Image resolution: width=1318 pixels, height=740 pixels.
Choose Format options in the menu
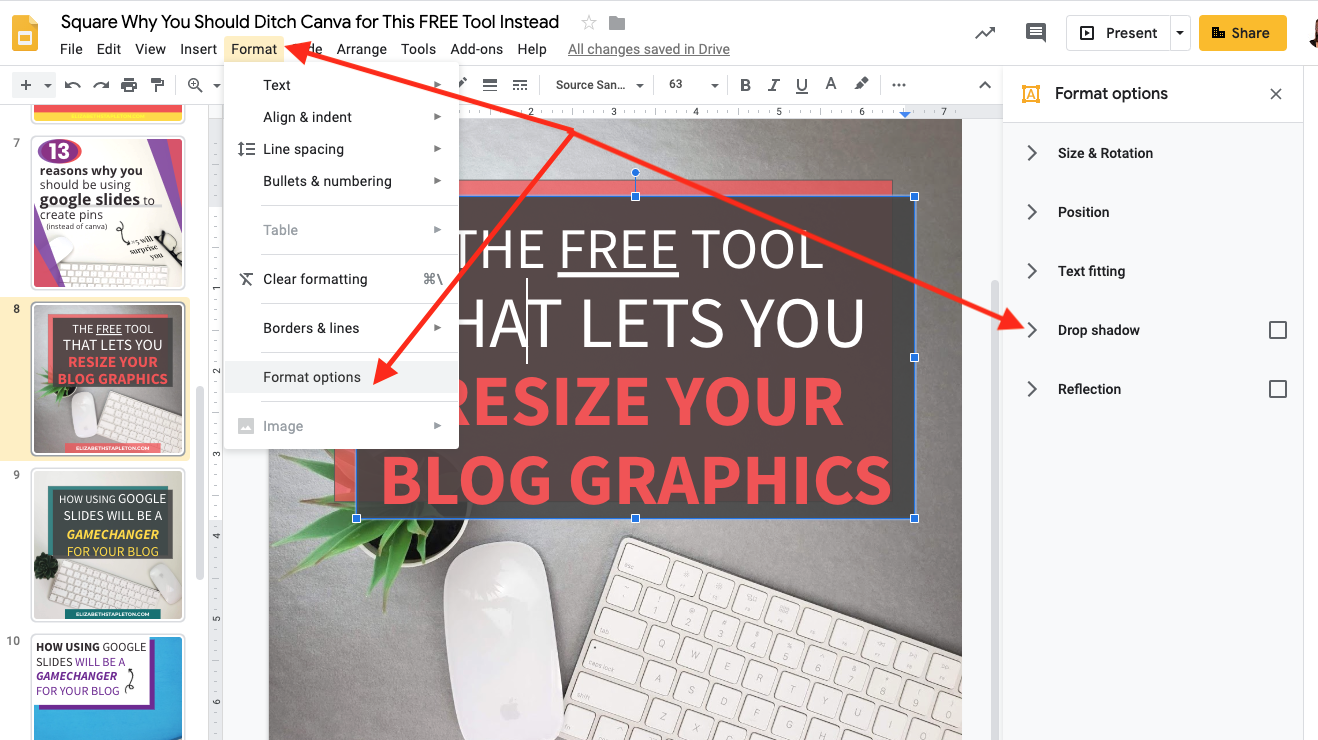(x=341, y=377)
